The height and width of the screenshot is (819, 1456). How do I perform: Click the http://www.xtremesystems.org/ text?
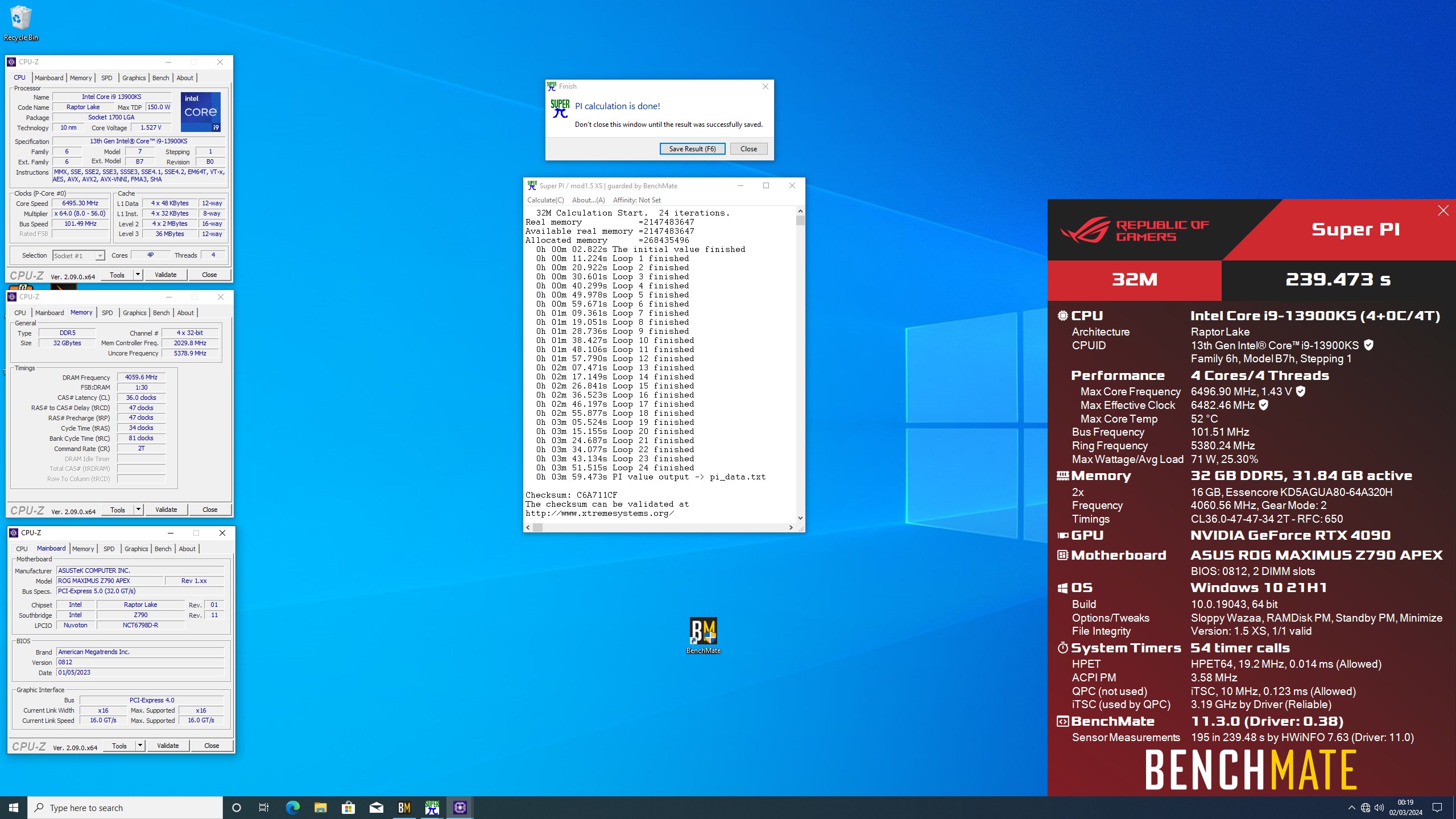(599, 513)
